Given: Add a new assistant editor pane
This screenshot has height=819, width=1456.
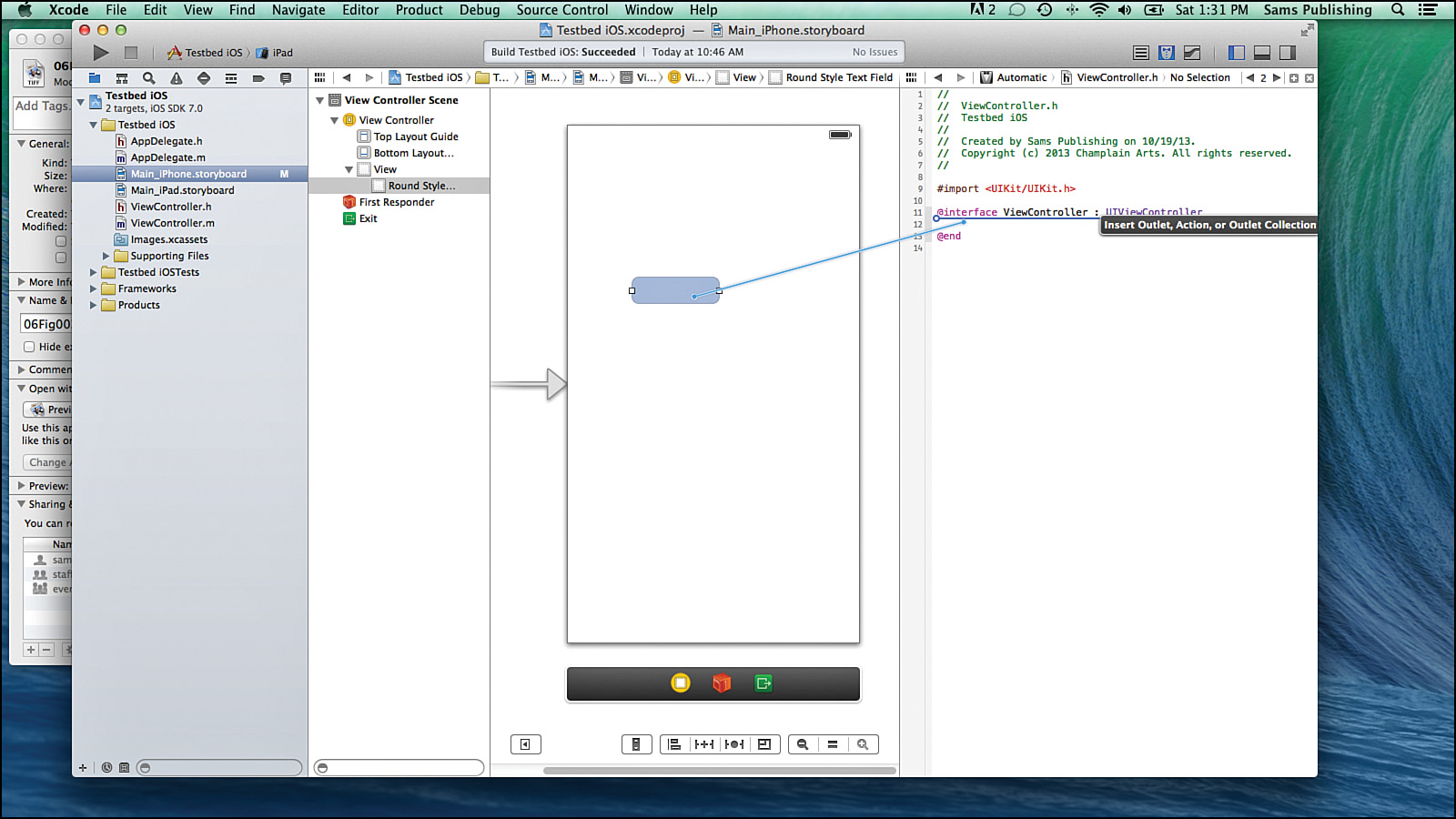Looking at the screenshot, I should click(x=1294, y=78).
